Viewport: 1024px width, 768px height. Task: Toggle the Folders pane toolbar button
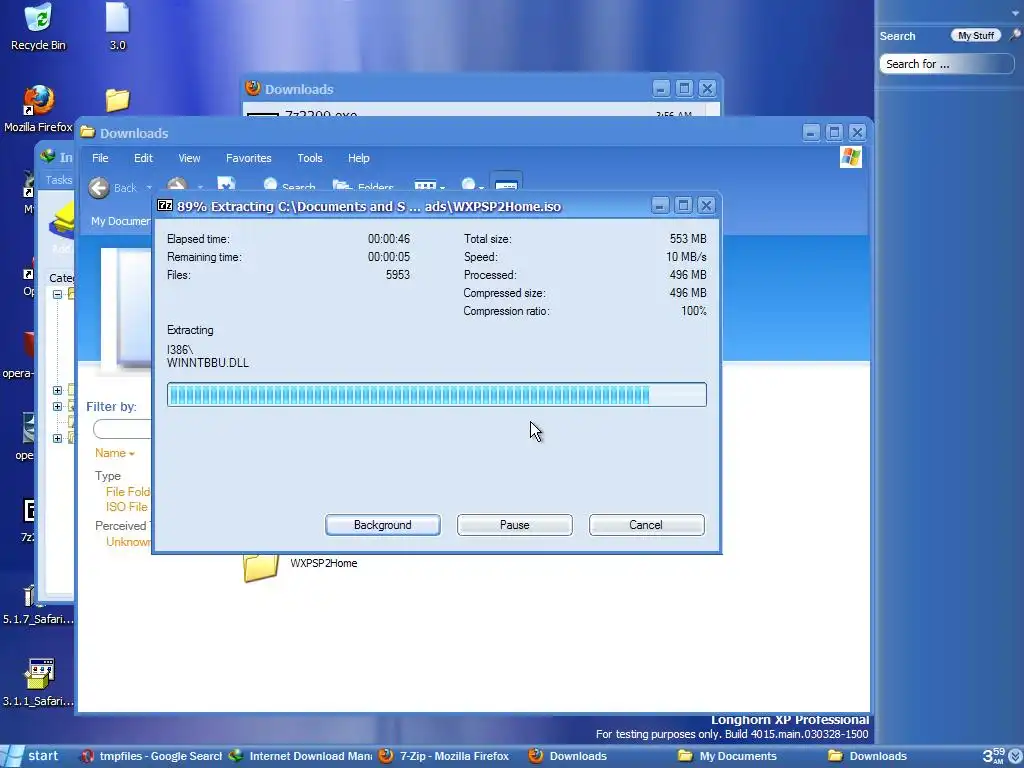coord(363,187)
